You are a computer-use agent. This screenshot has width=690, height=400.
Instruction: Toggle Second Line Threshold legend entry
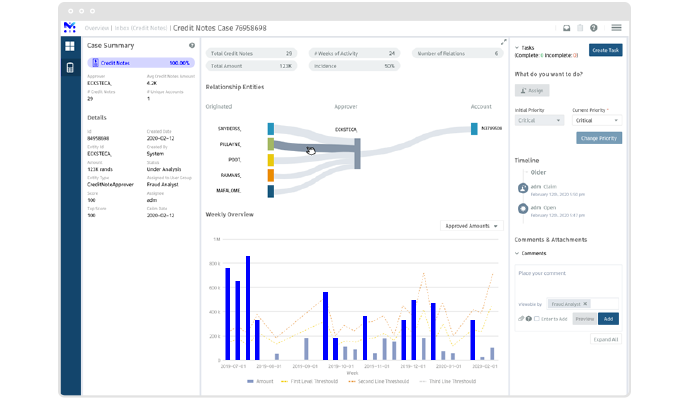pos(378,381)
